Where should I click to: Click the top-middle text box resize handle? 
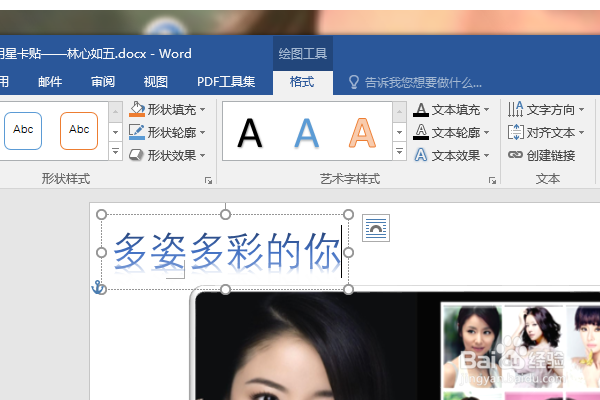tap(225, 214)
